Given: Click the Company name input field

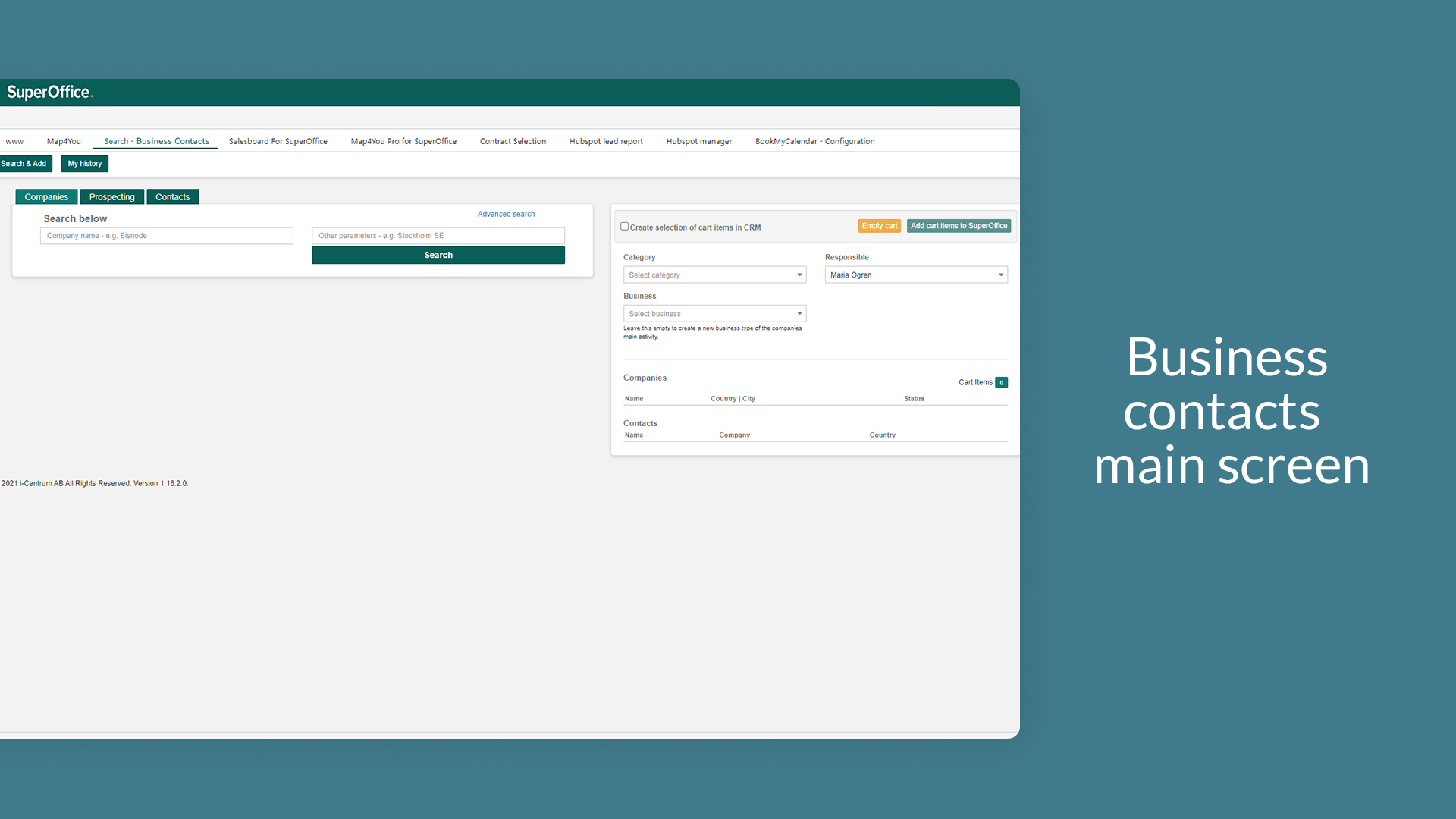Looking at the screenshot, I should coord(165,235).
